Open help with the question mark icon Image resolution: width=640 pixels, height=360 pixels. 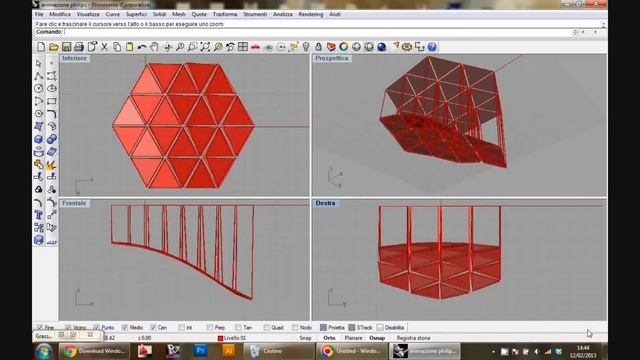tap(432, 47)
